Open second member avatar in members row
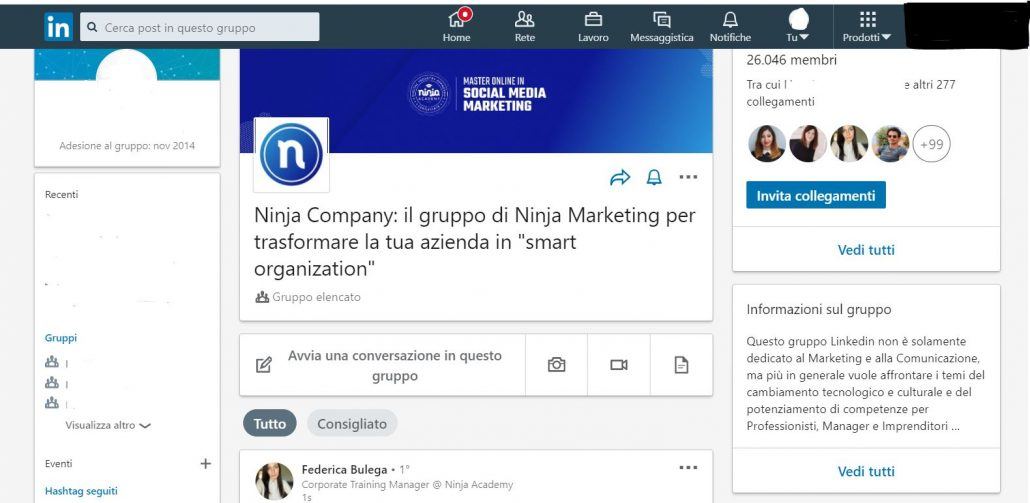 808,144
